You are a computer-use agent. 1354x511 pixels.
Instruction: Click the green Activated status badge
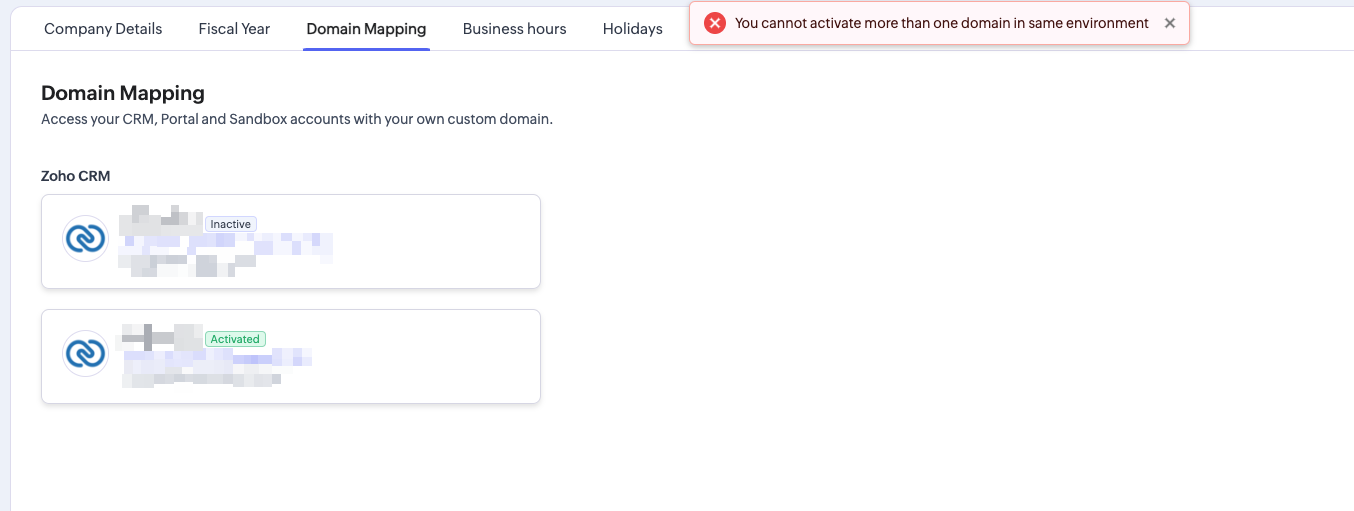pos(235,339)
